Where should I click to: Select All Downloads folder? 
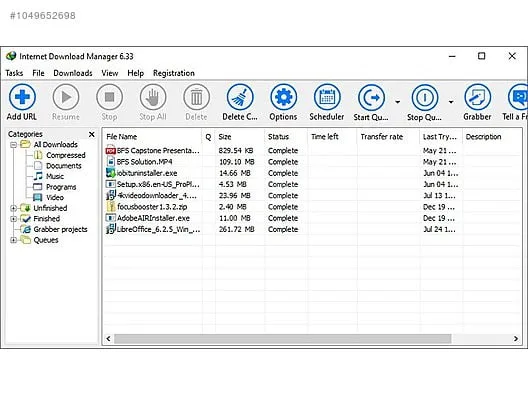click(x=56, y=145)
